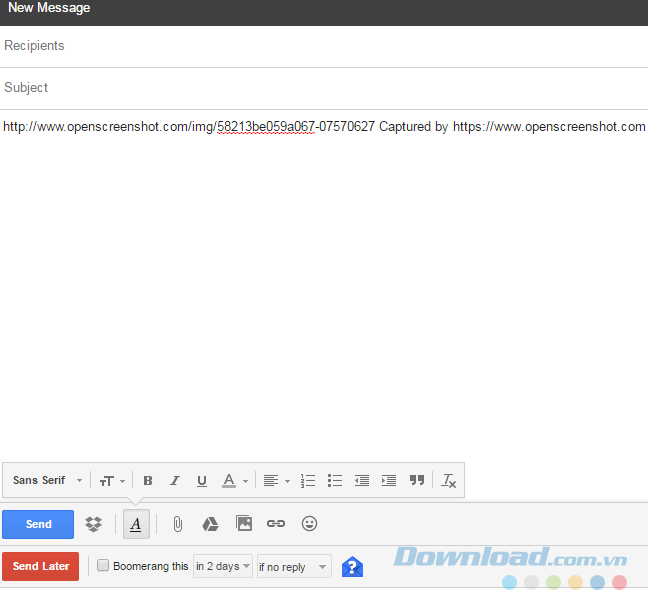The width and height of the screenshot is (648, 614).
Task: Click the red Send Later button
Action: click(40, 566)
